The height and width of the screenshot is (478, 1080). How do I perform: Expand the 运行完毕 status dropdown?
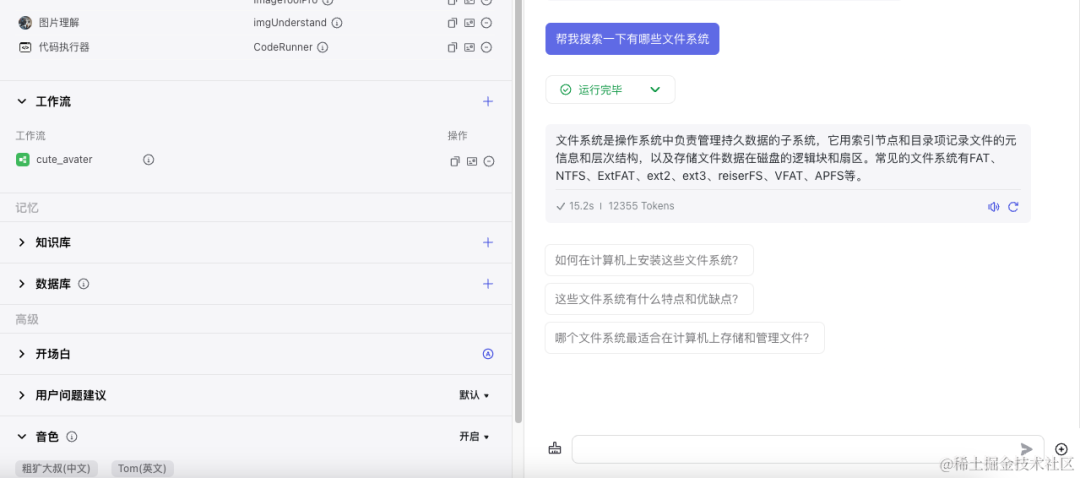pos(655,90)
